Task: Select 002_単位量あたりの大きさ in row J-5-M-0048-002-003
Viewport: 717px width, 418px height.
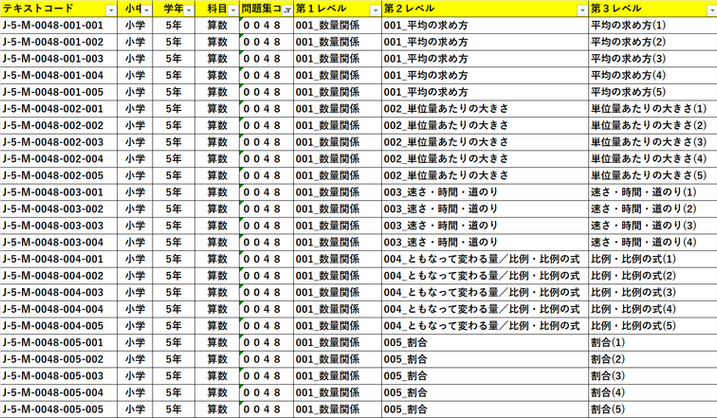Action: pyautogui.click(x=485, y=142)
